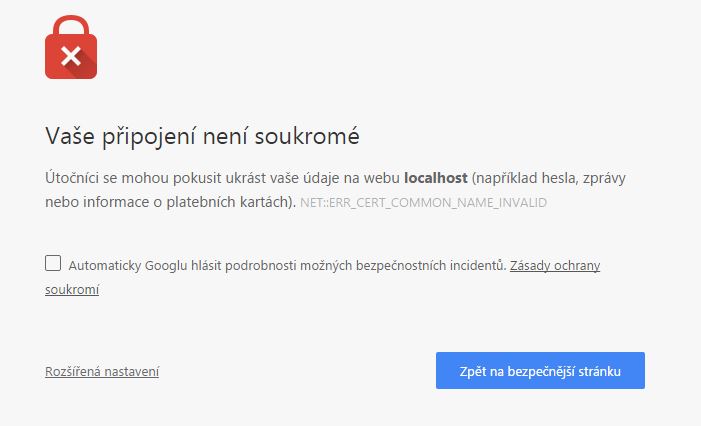Click the underlined word 'soukromí' link
Image resolution: width=701 pixels, height=426 pixels.
pyautogui.click(x=72, y=290)
